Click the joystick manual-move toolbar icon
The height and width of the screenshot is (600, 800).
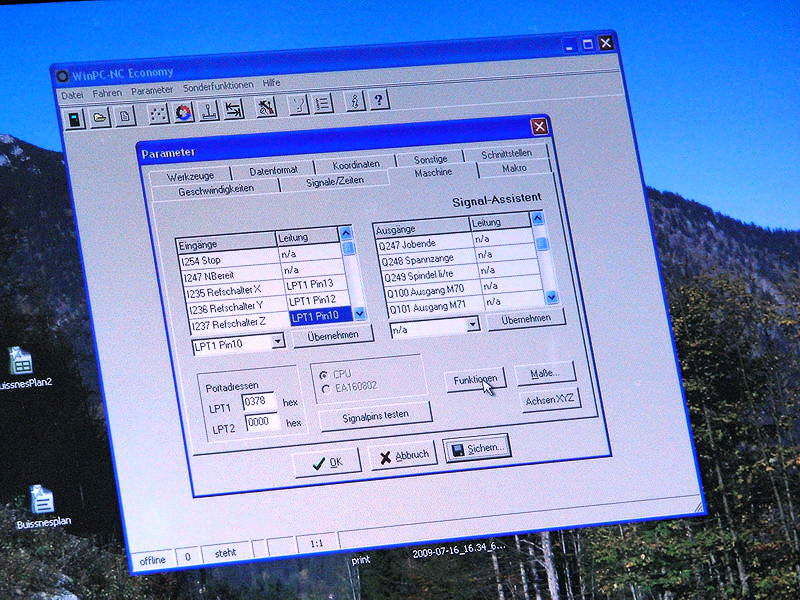click(209, 111)
